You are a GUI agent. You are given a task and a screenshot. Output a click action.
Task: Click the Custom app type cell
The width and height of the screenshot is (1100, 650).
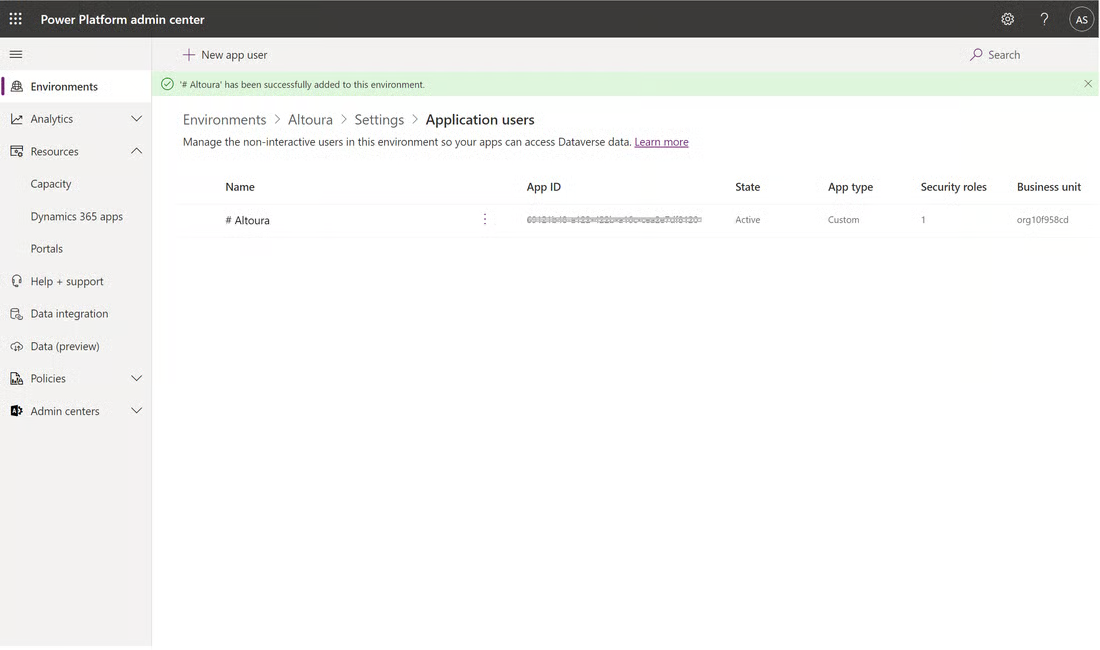tap(843, 219)
